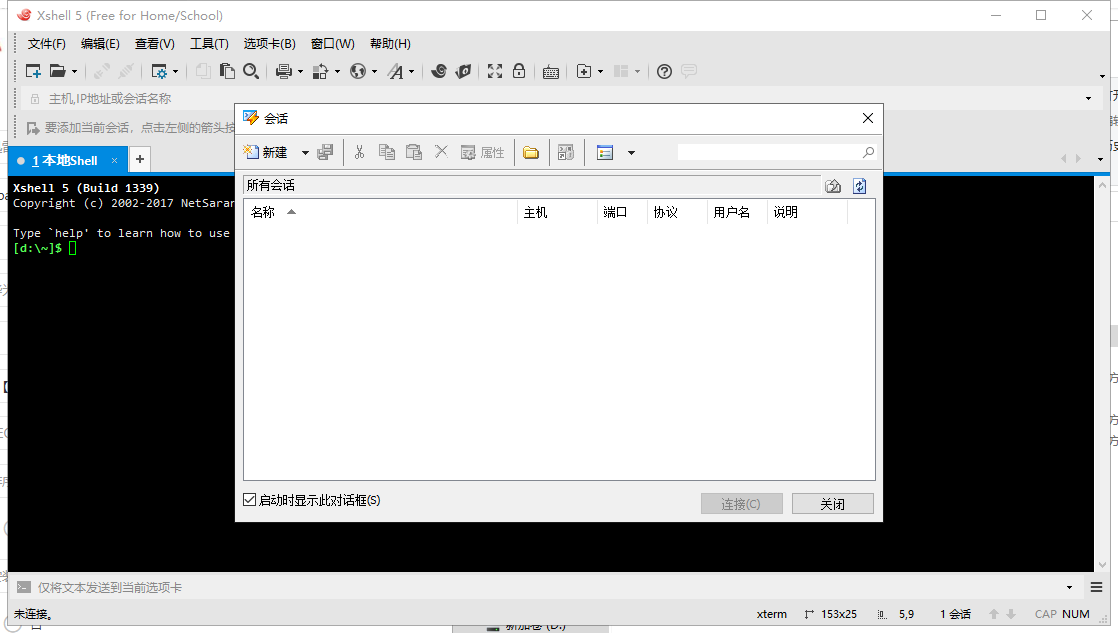
Task: Click the Print icon in main toolbar
Action: (284, 71)
